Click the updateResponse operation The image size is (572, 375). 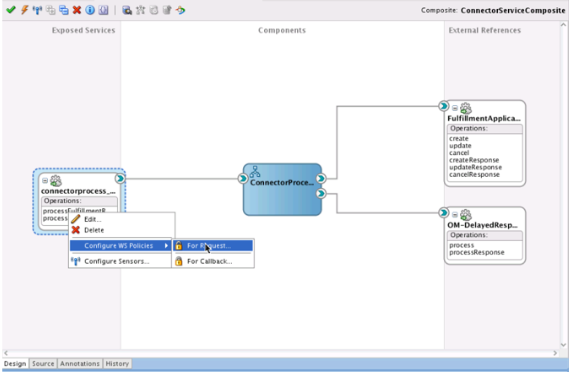click(475, 167)
